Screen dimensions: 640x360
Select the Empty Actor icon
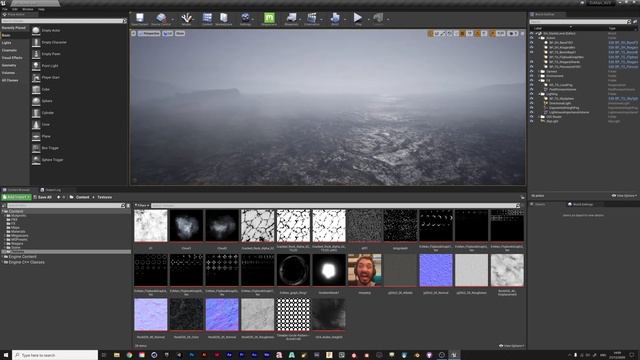[36, 31]
